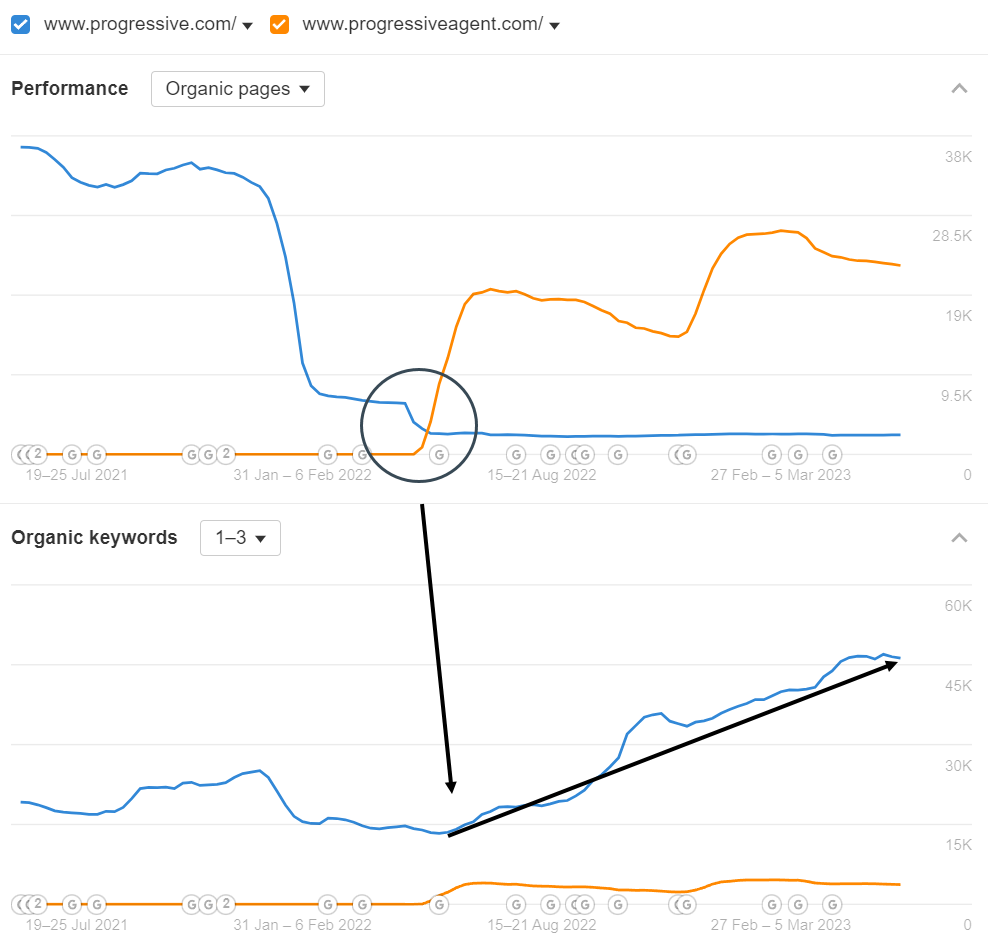
Task: Click the www.progressiveagent.com/ domain label
Action: (423, 25)
